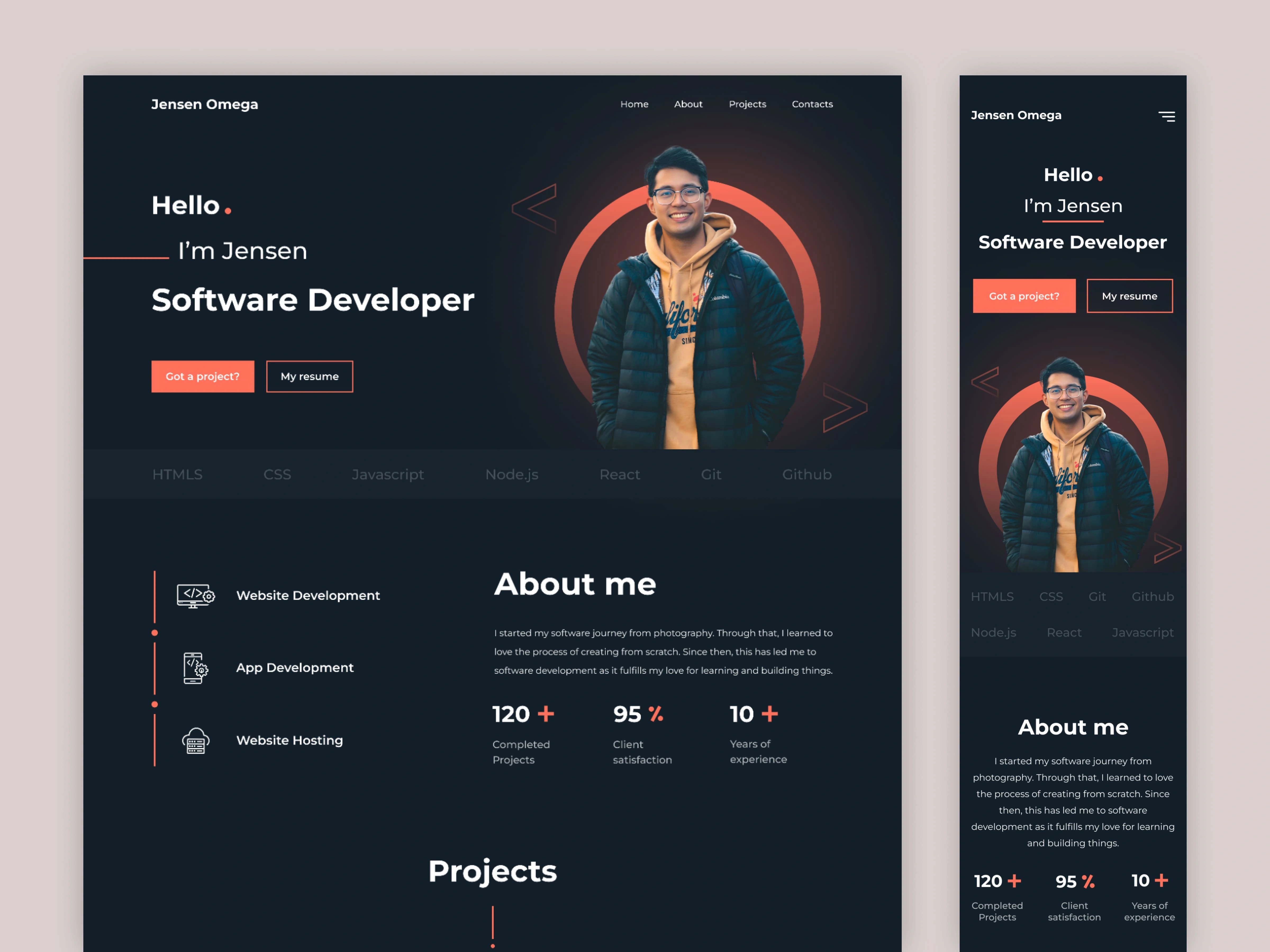1270x952 pixels.
Task: Click the desktop 'Software Developer' headline
Action: click(x=313, y=300)
